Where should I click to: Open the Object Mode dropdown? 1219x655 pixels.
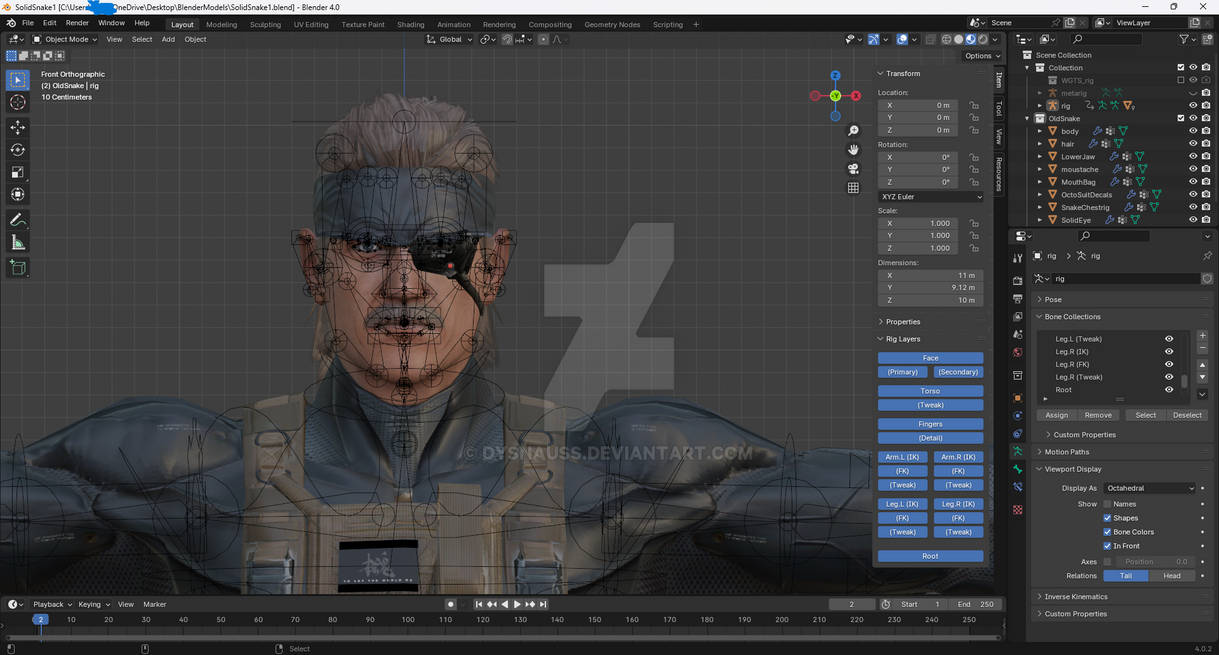(x=65, y=39)
